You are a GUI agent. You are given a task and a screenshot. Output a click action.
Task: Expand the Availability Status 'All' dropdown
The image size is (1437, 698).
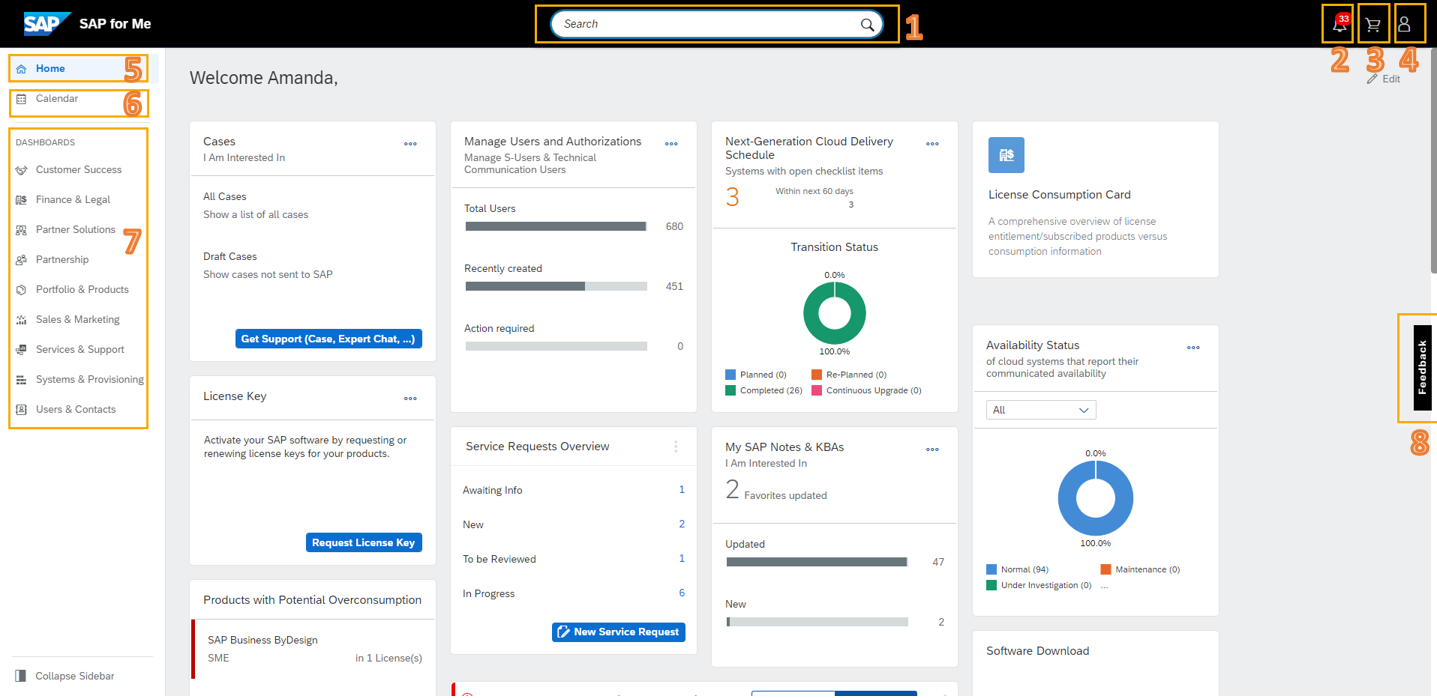tap(1041, 410)
